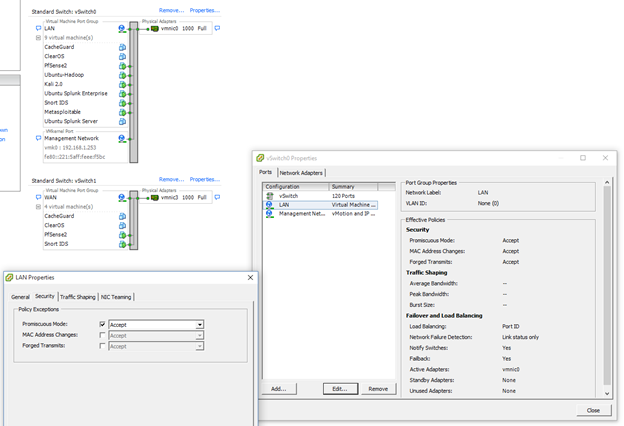Click the Effective Policies vertical scrollbar
The image size is (624, 426).
click(x=606, y=290)
